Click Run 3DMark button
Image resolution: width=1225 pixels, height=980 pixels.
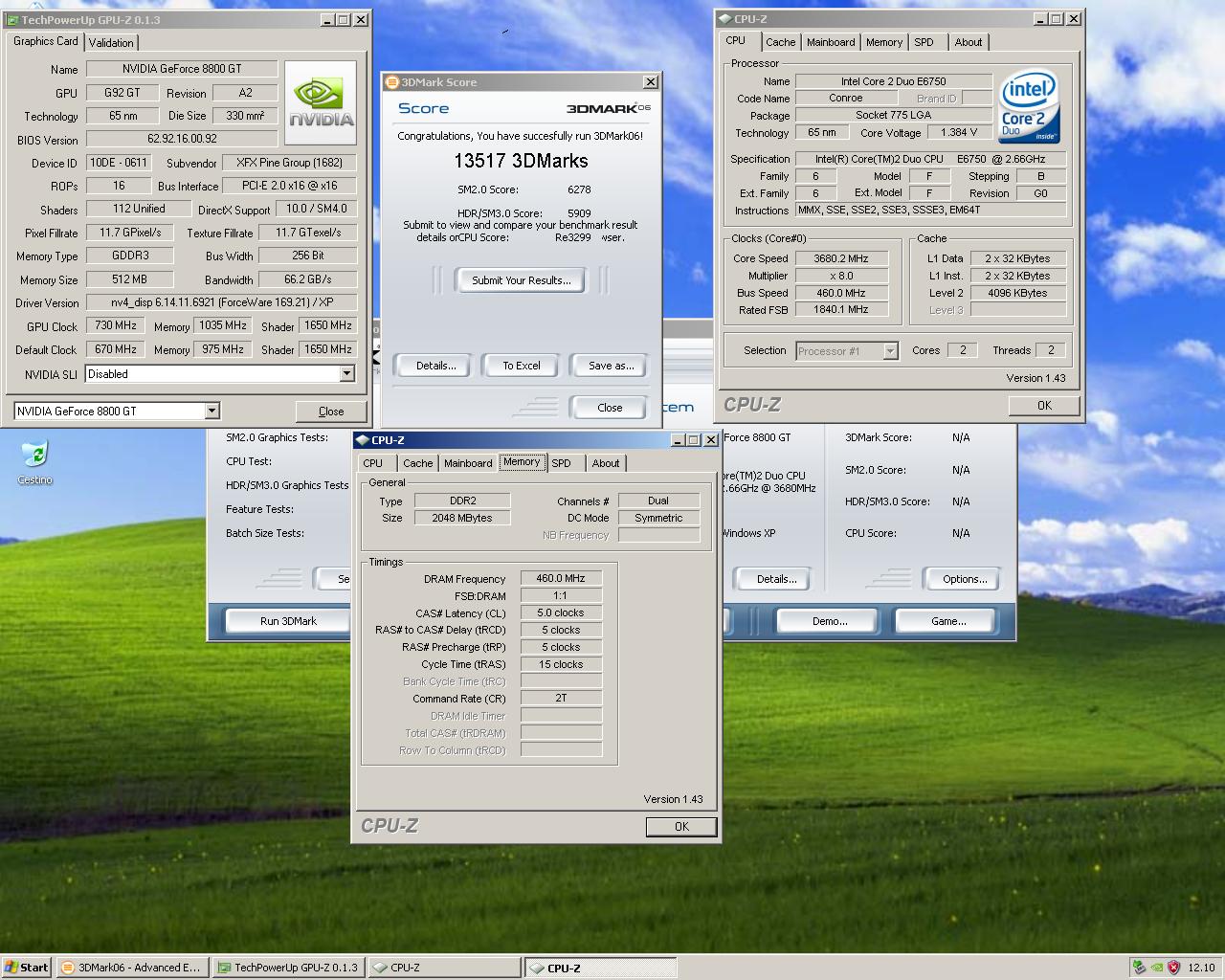[288, 621]
